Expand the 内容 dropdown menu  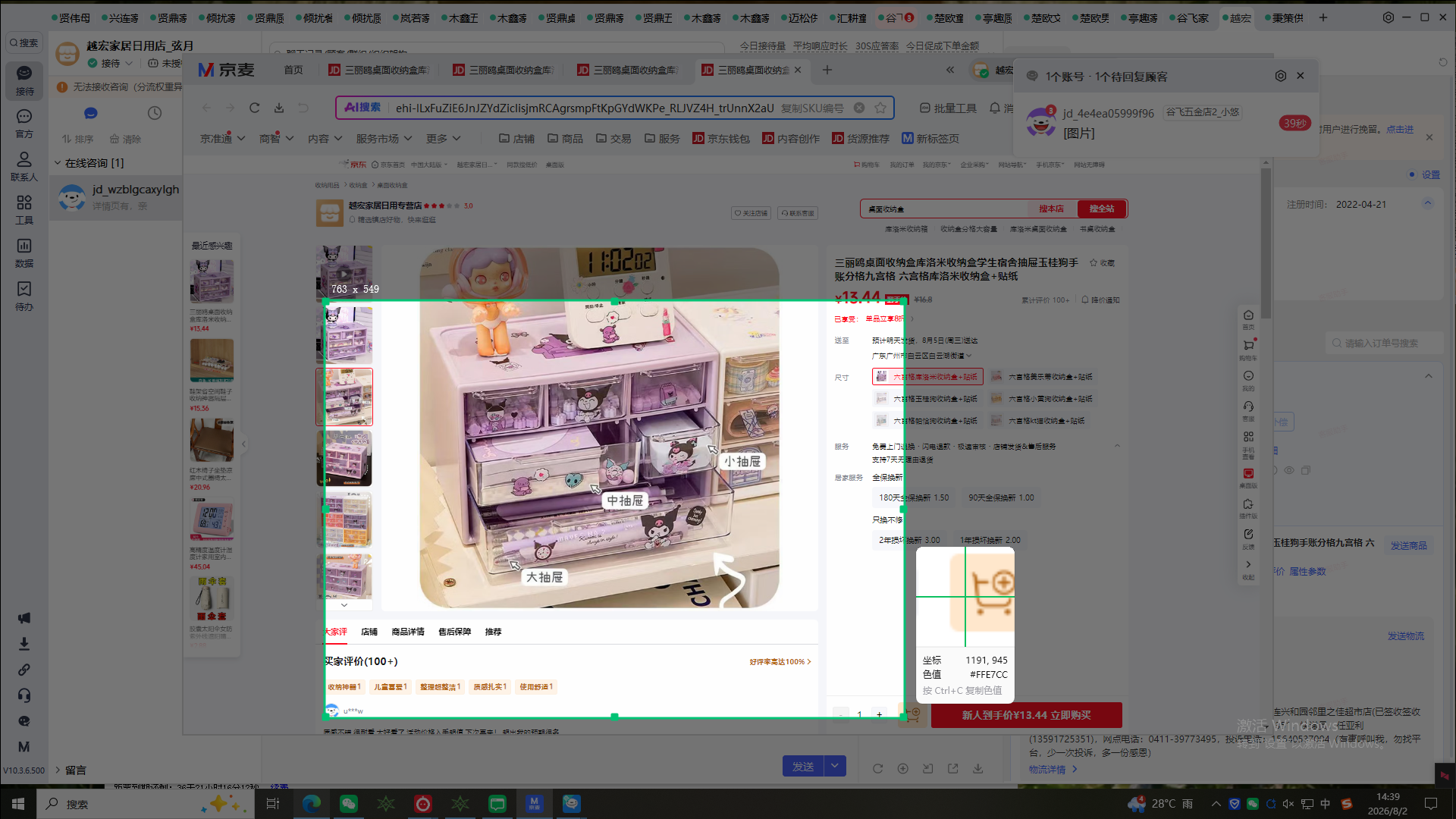click(x=325, y=139)
